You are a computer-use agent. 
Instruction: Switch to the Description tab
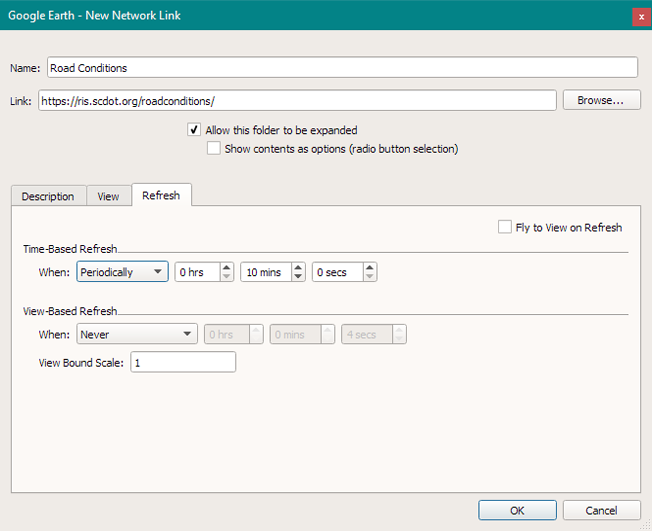pyautogui.click(x=48, y=196)
